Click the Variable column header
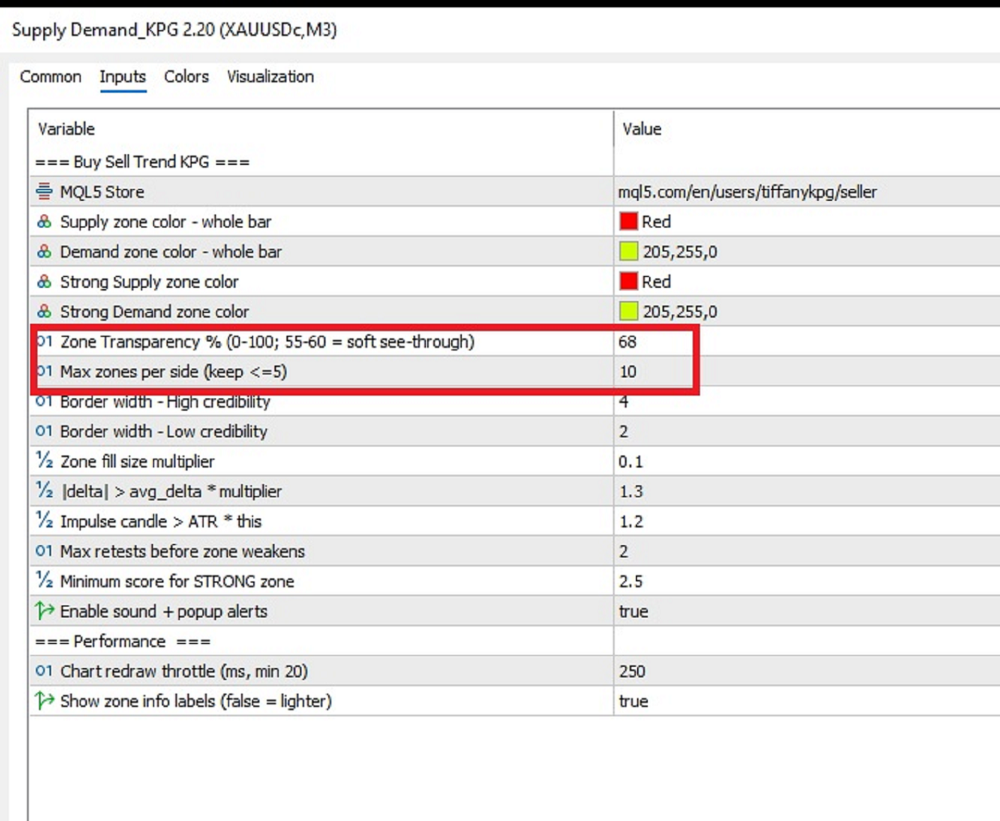 tap(66, 129)
